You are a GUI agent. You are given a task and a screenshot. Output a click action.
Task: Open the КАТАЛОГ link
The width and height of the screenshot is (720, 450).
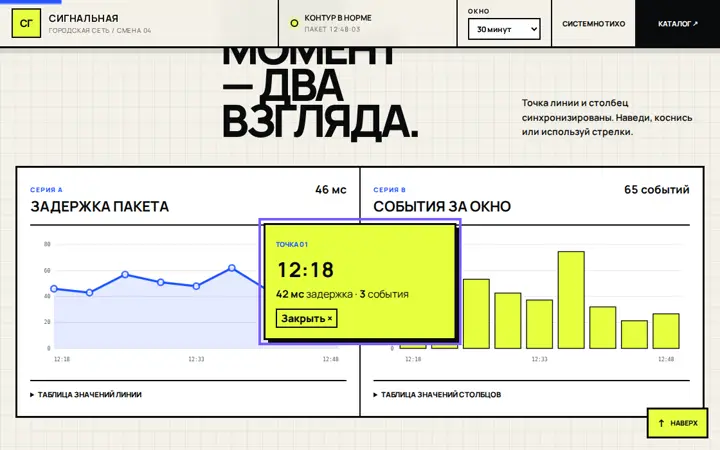pyautogui.click(x=677, y=23)
